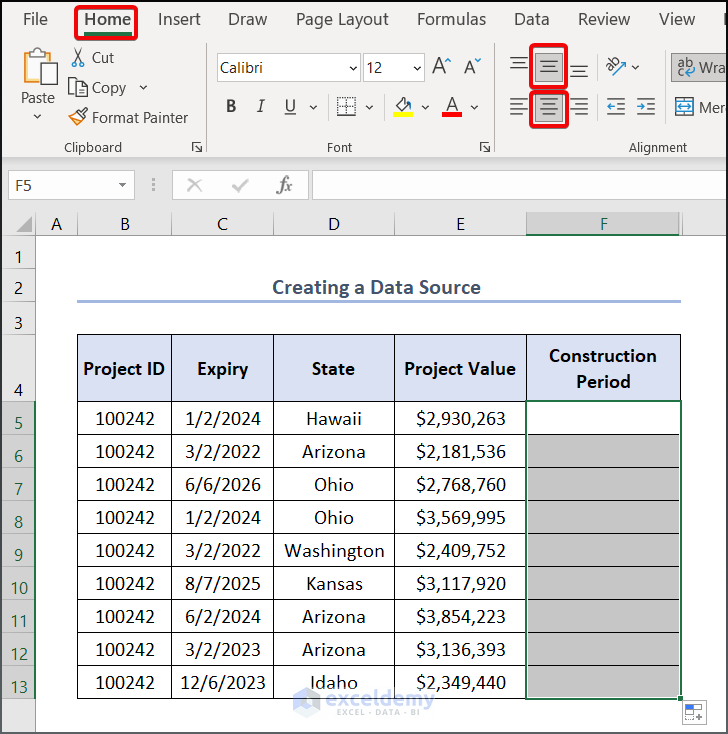The image size is (728, 734).
Task: Expand the Copy dropdown arrow
Action: 143,88
